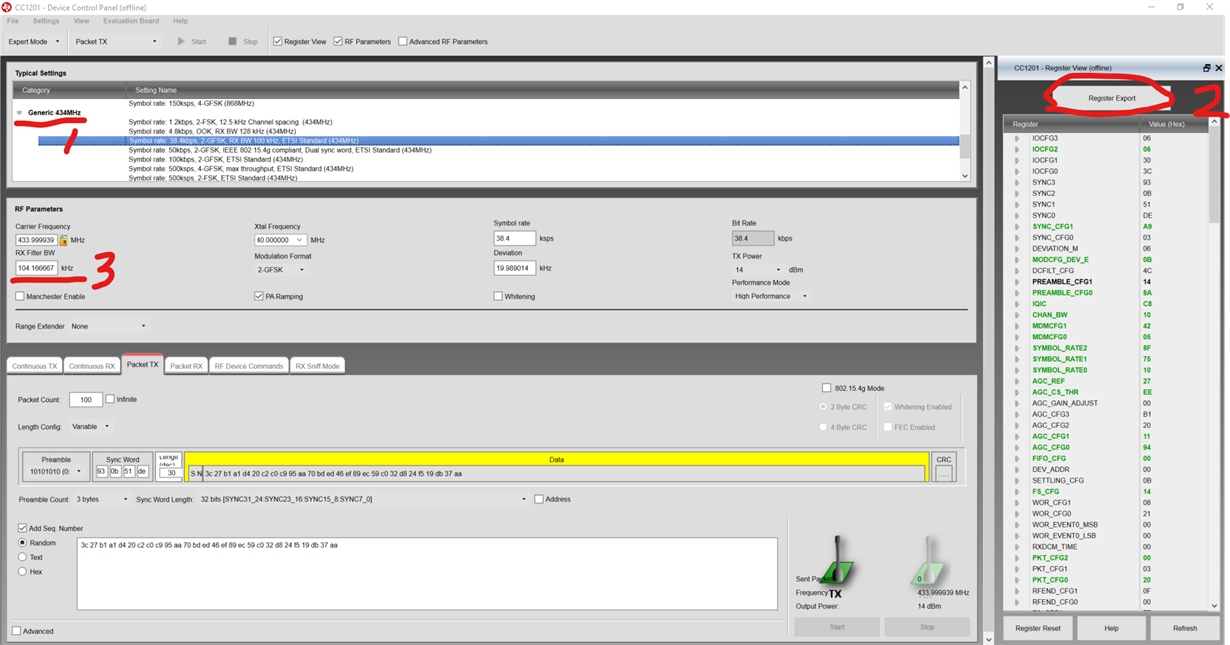Viewport: 1230px width, 645px height.
Task: Select the Hex data radio button
Action: click(23, 572)
